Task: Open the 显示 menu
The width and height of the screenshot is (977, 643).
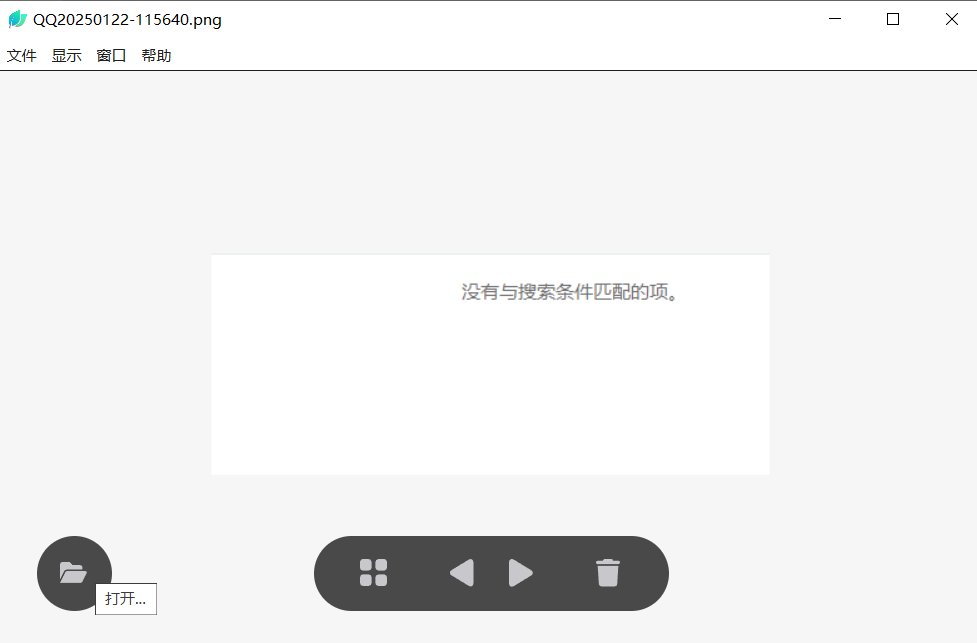Action: point(67,55)
